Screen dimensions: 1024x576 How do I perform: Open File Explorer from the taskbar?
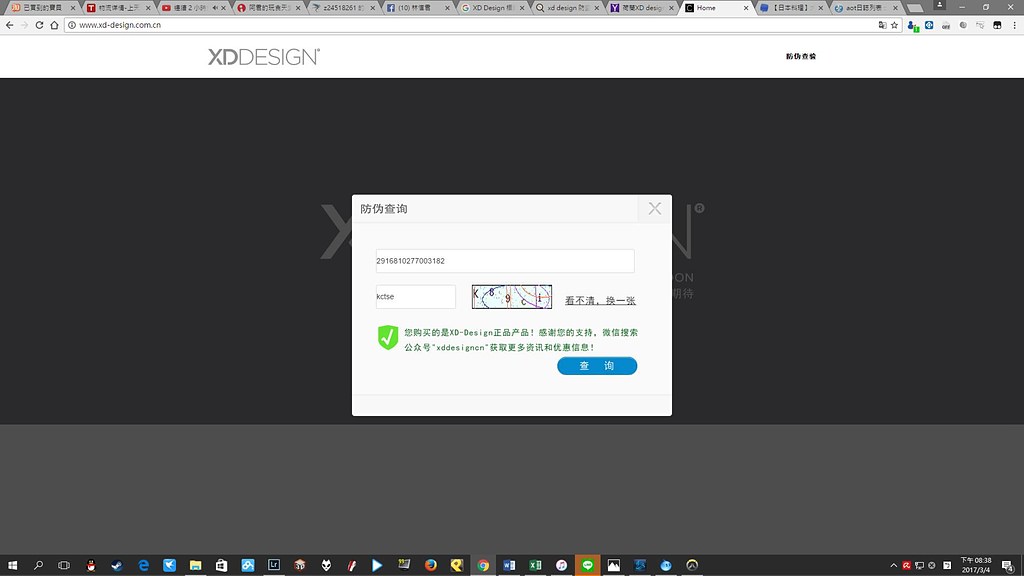[x=195, y=565]
